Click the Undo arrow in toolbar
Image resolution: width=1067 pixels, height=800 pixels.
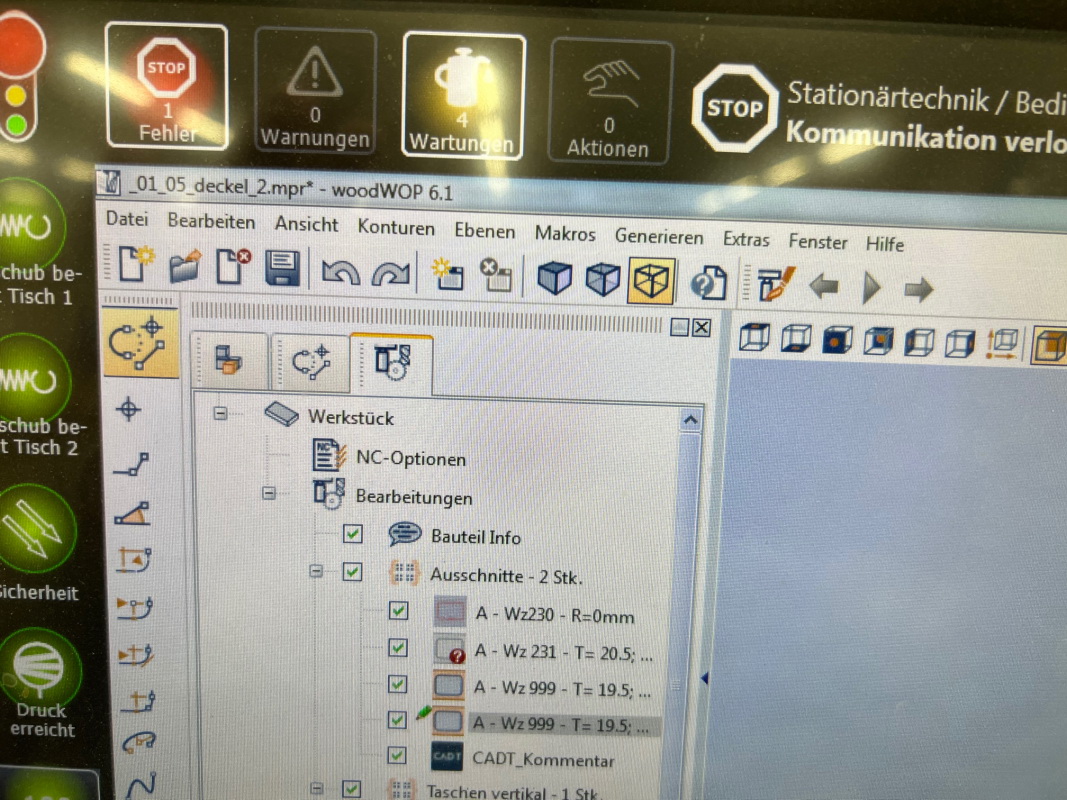(x=340, y=271)
